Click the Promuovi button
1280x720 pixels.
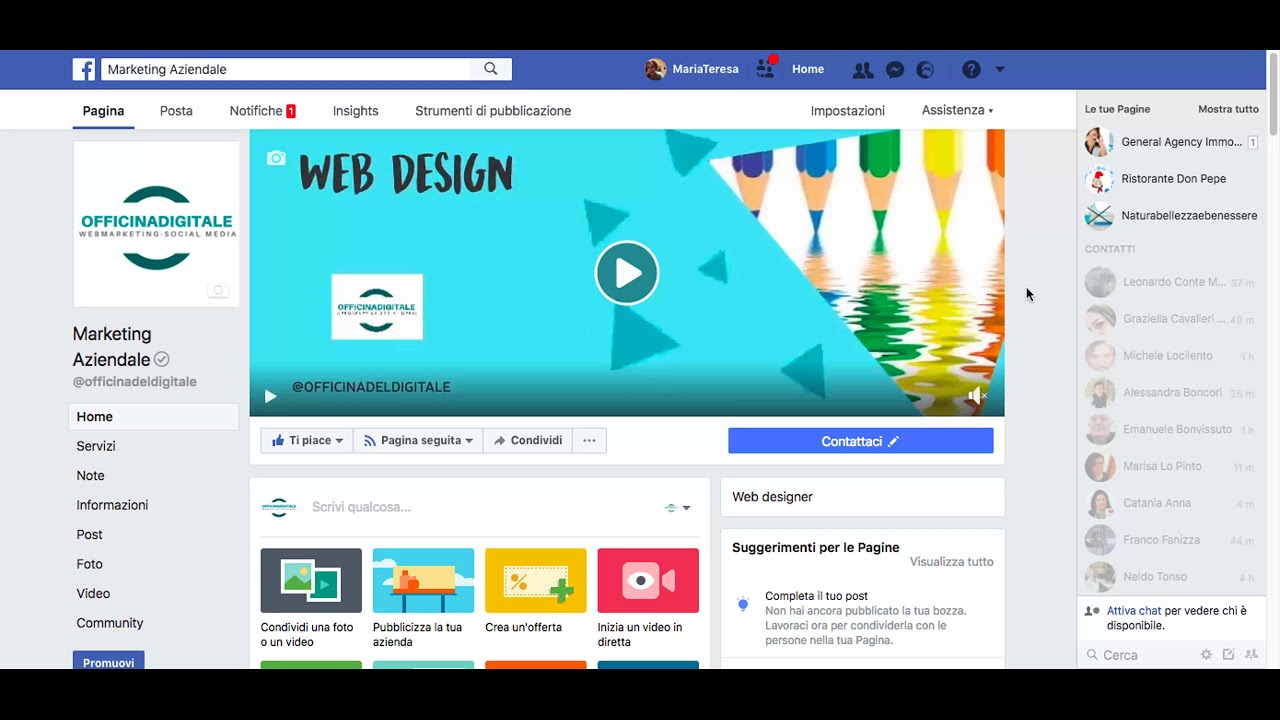click(108, 662)
